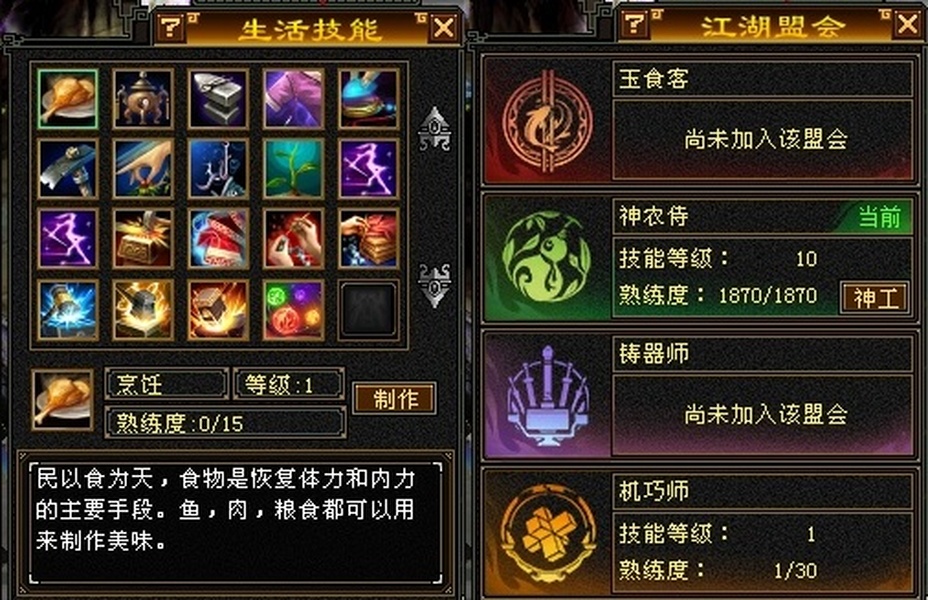
Task: Select the bronze cauldron alchemy skill icon
Action: [143, 99]
